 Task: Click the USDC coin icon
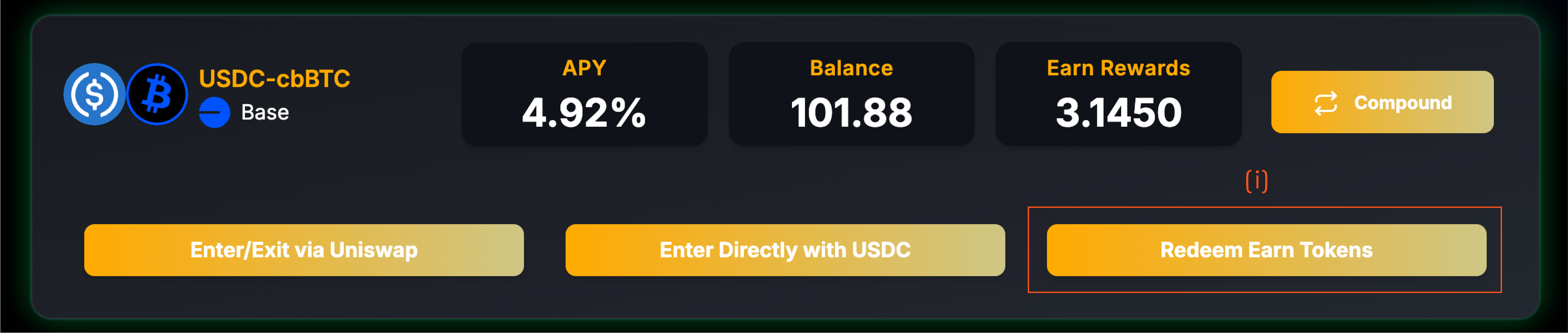coord(94,95)
